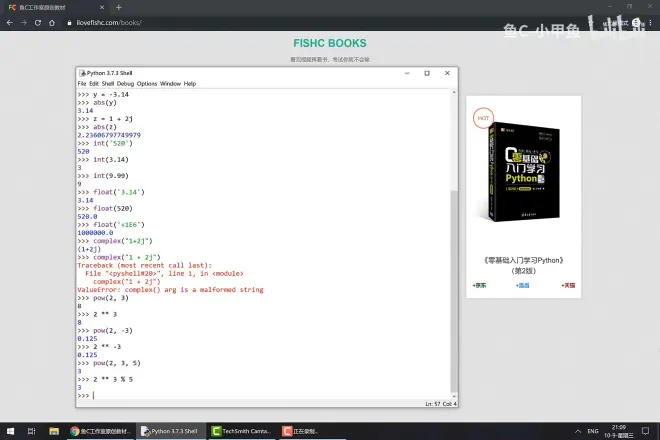This screenshot has width=660, height=440.
Task: Click the browser home icon
Action: pos(53,22)
